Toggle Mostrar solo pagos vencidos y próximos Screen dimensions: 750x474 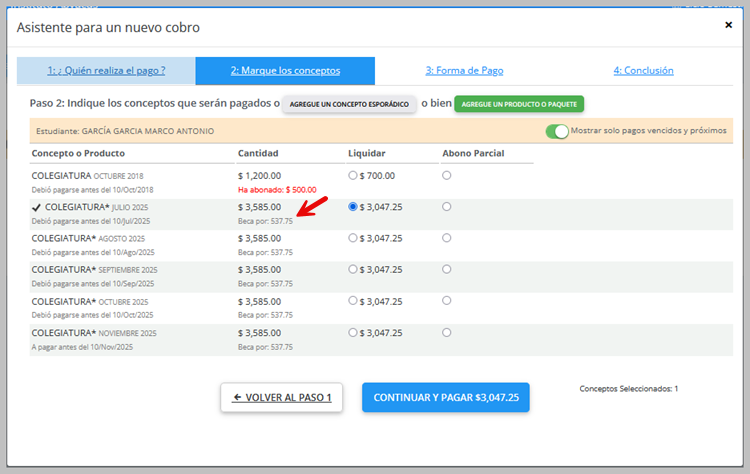[557, 131]
